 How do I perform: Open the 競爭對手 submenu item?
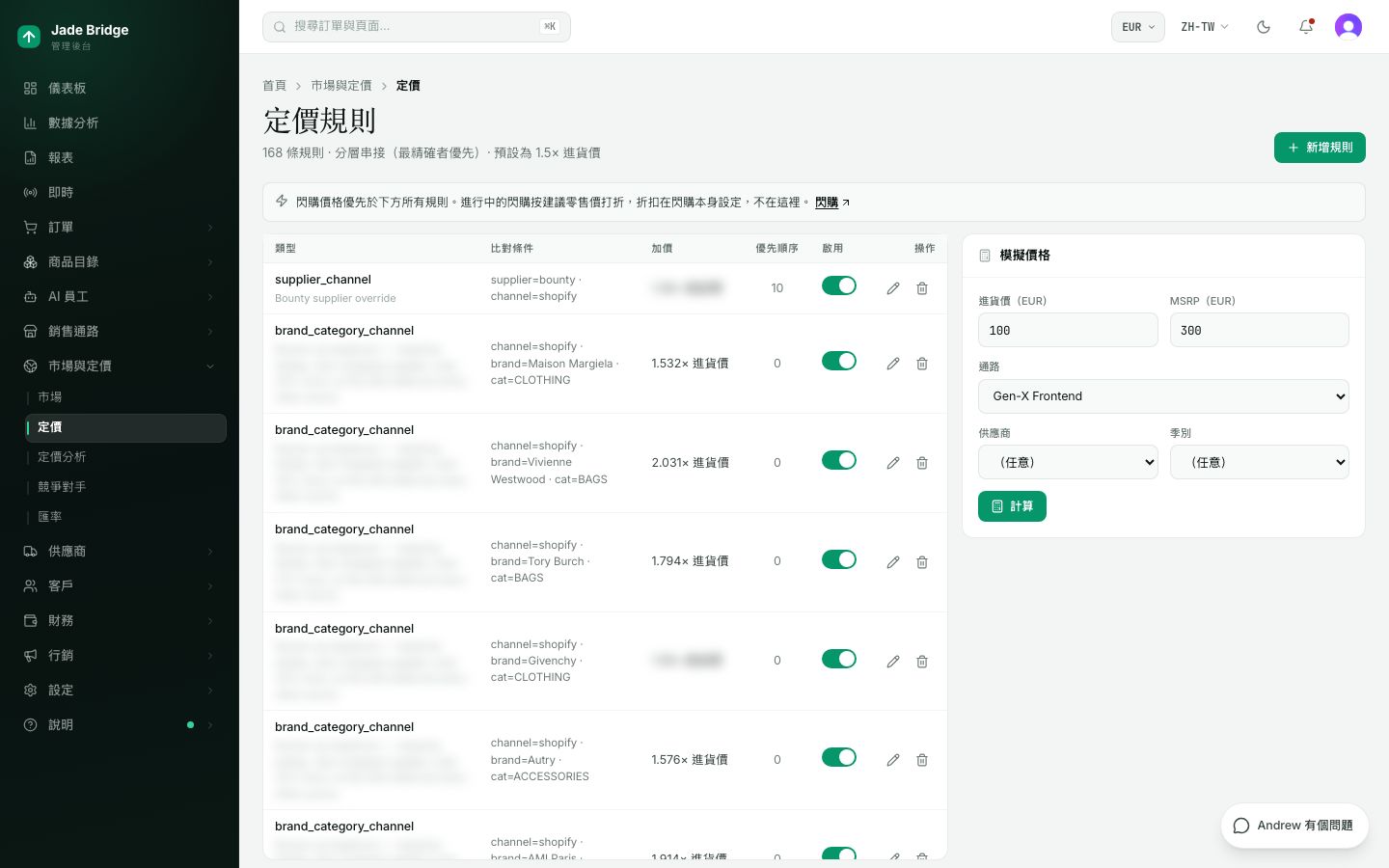point(125,487)
